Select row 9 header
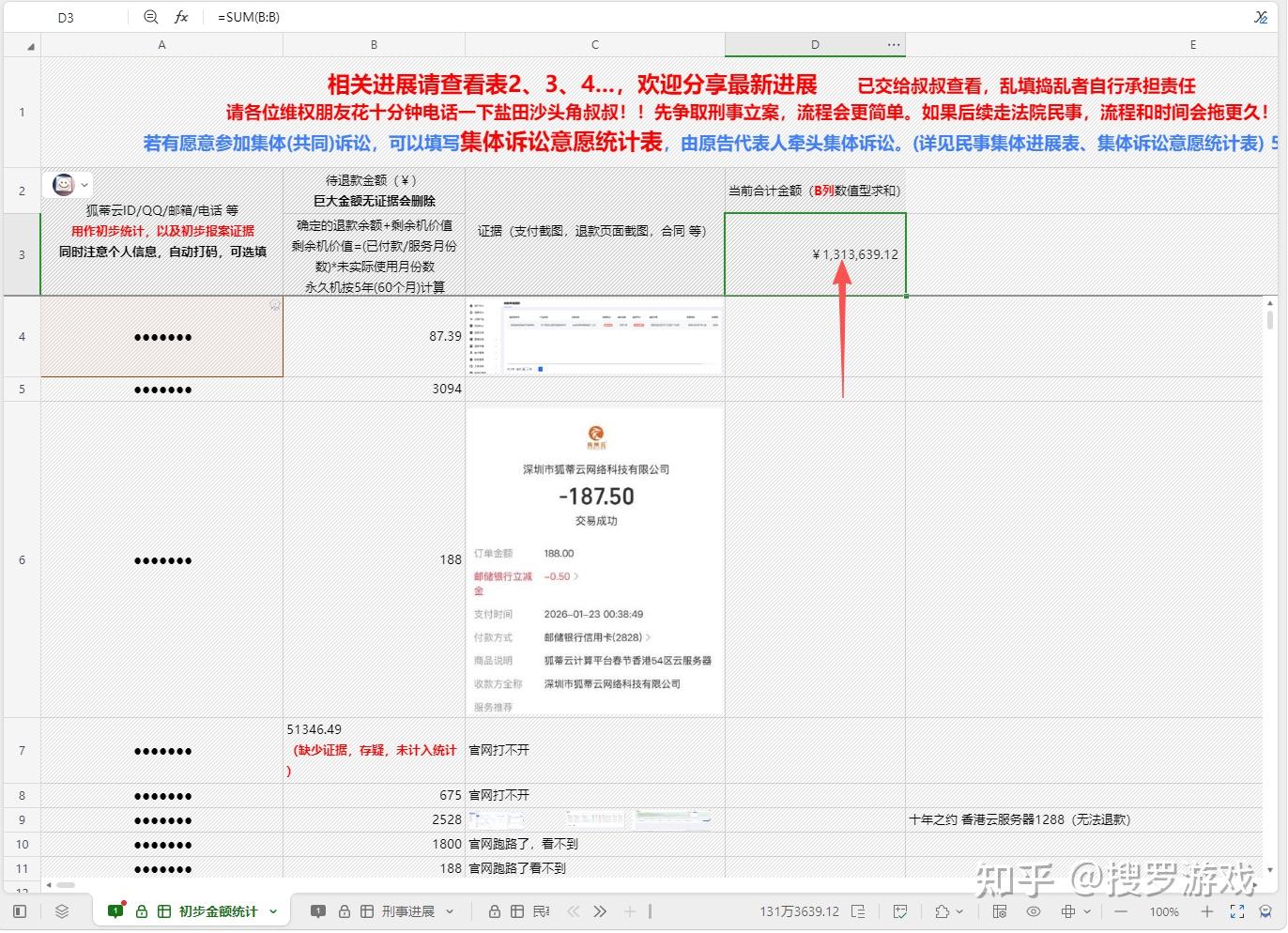1288x933 pixels. 22,819
